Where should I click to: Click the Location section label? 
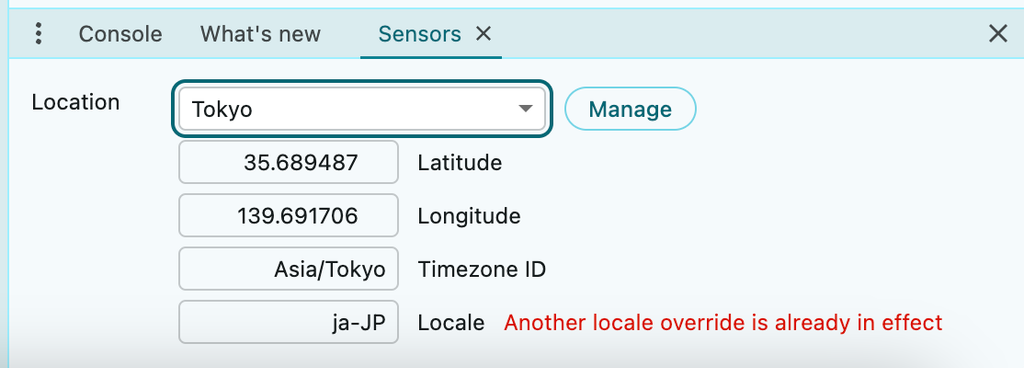[x=76, y=102]
